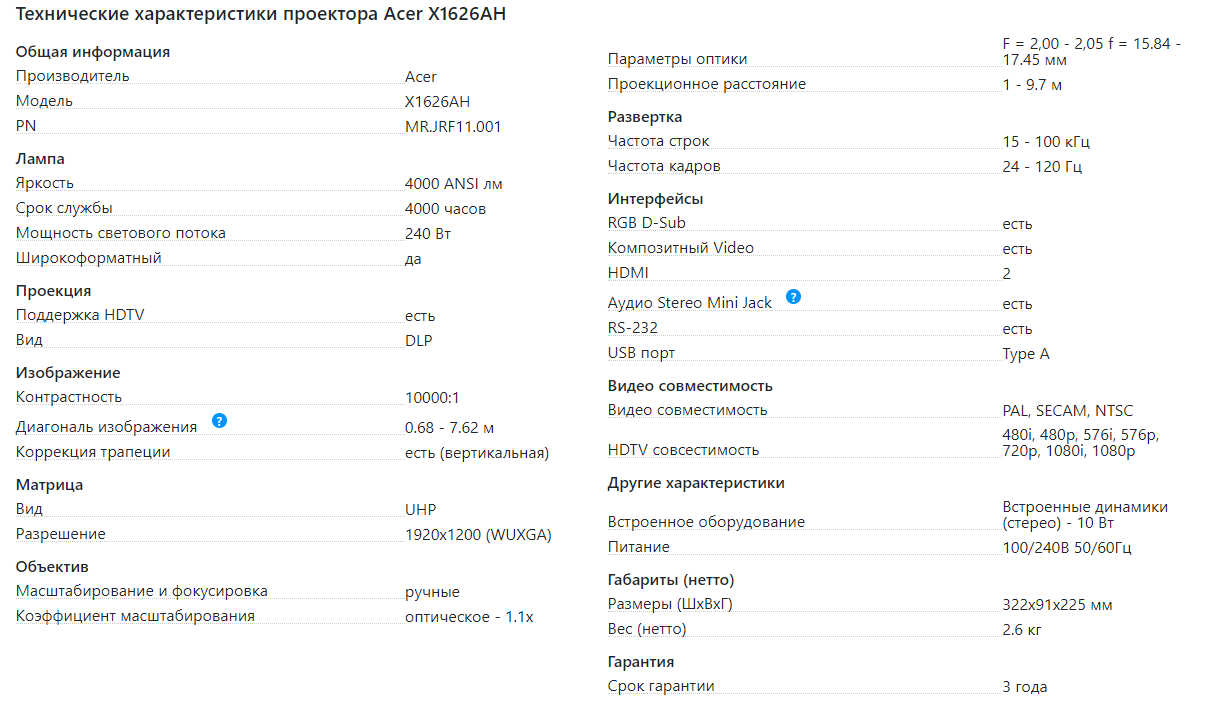Click the Видео совместимость value PAL, SECAM, NTSC
This screenshot has height=717, width=1216.
[1068, 411]
